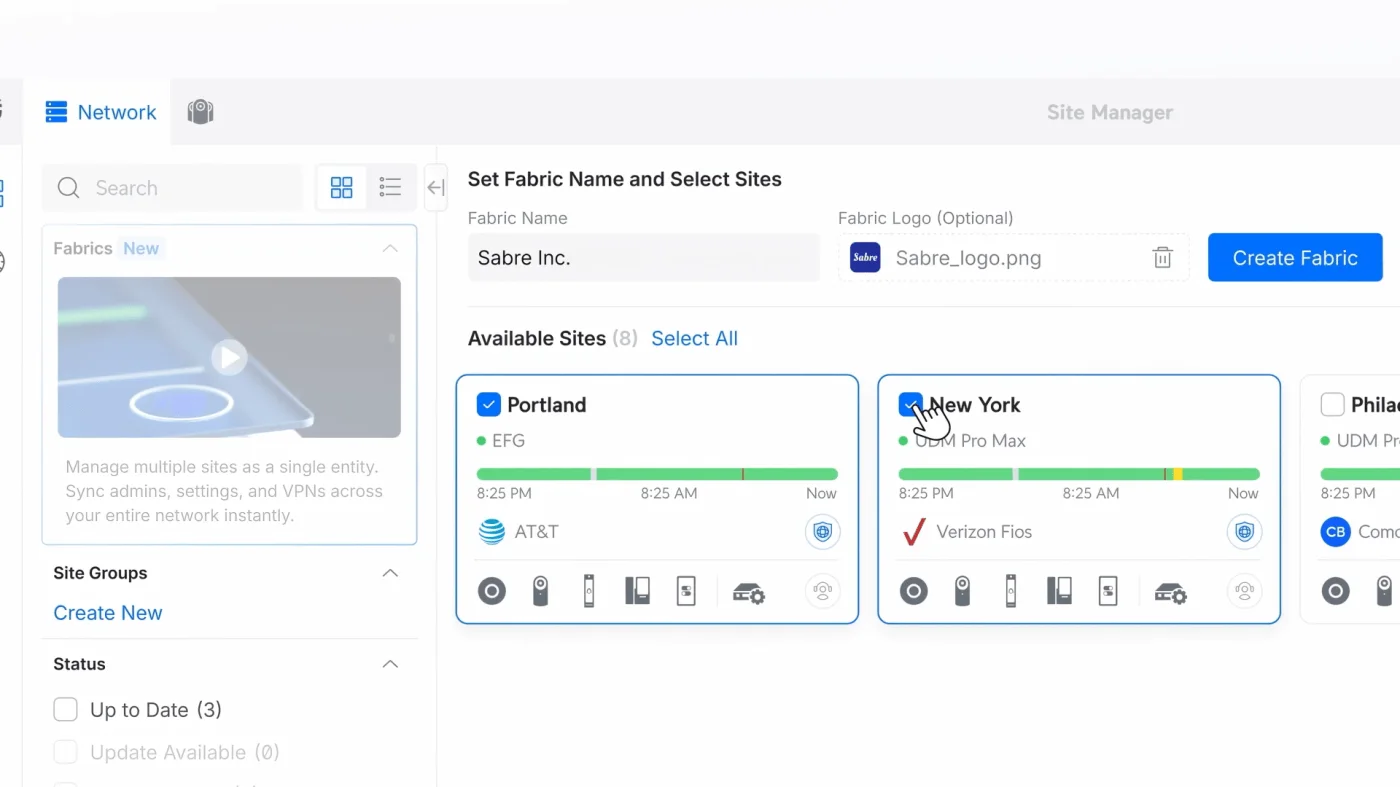Play the Fabrics intro video
Screen dimensions: 1400x787
click(x=229, y=357)
